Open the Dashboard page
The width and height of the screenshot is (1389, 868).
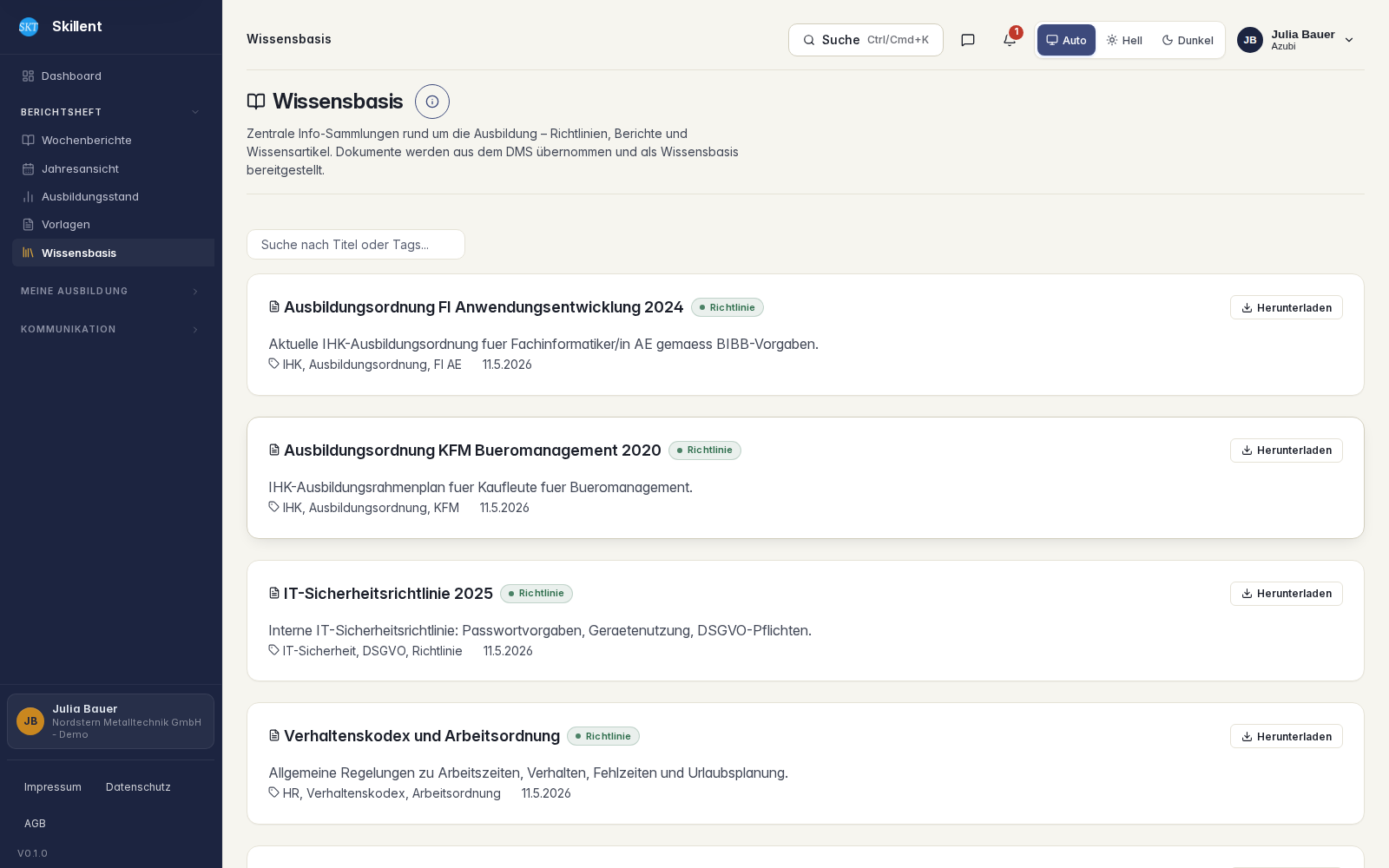click(113, 76)
